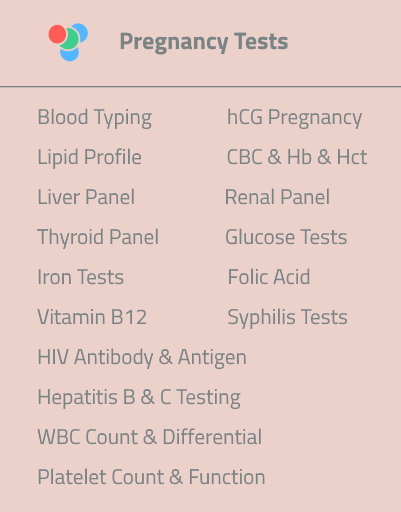The image size is (401, 512).
Task: Open the Thyroid Panel link
Action: 98,237
